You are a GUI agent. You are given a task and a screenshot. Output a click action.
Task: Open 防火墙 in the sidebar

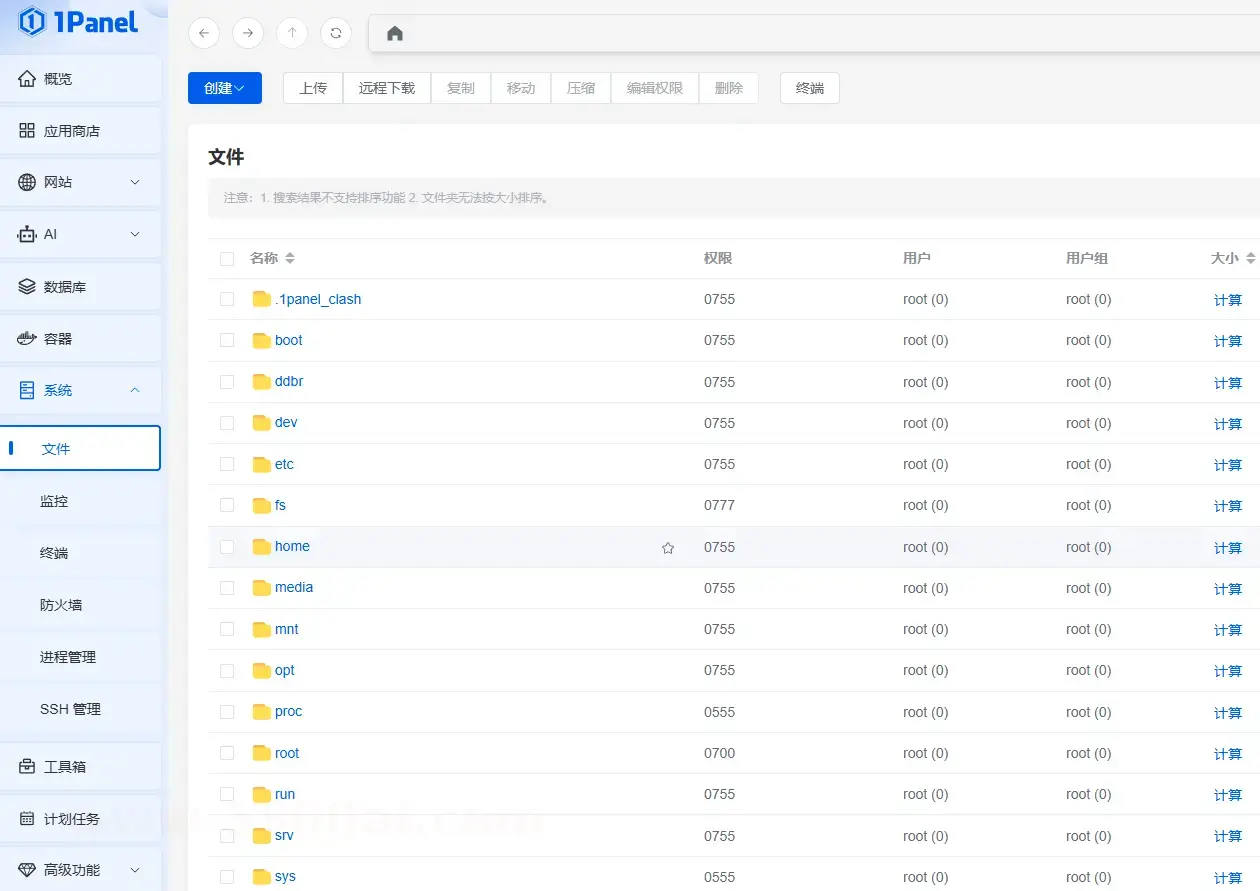pos(61,605)
